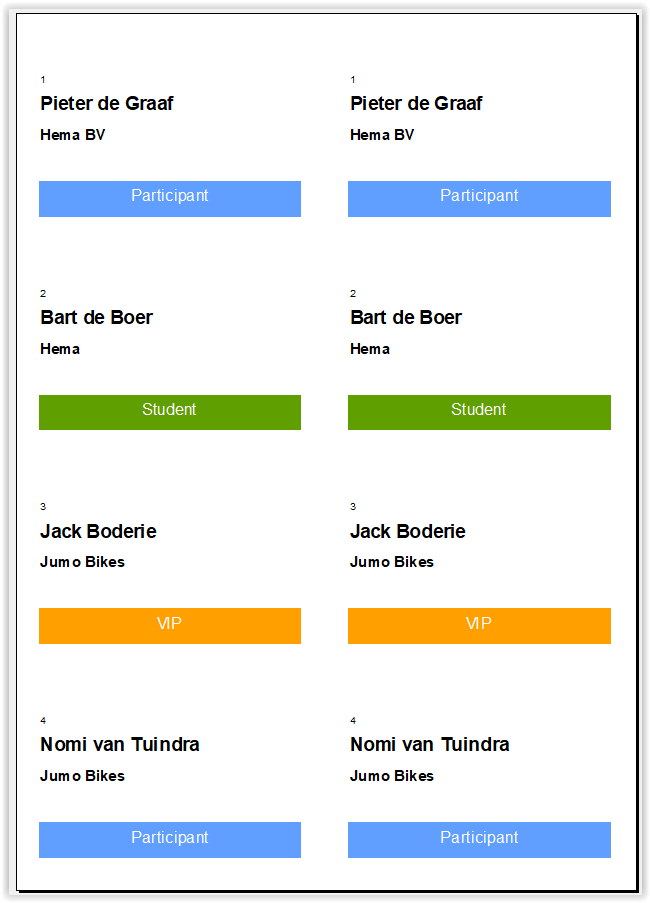The height and width of the screenshot is (903, 650).
Task: Click the Jack Boderie name in right badge
Action: click(408, 531)
